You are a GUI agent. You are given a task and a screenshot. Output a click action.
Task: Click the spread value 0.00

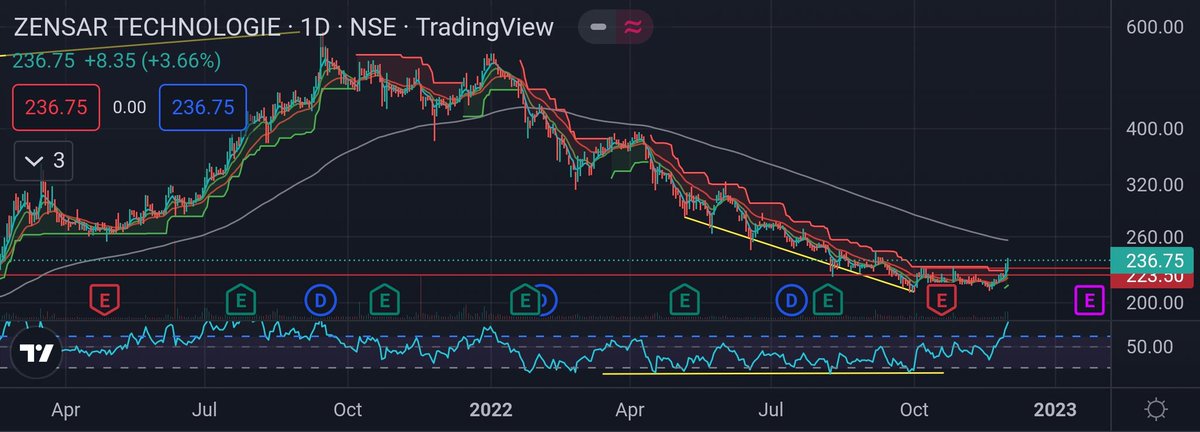point(129,108)
